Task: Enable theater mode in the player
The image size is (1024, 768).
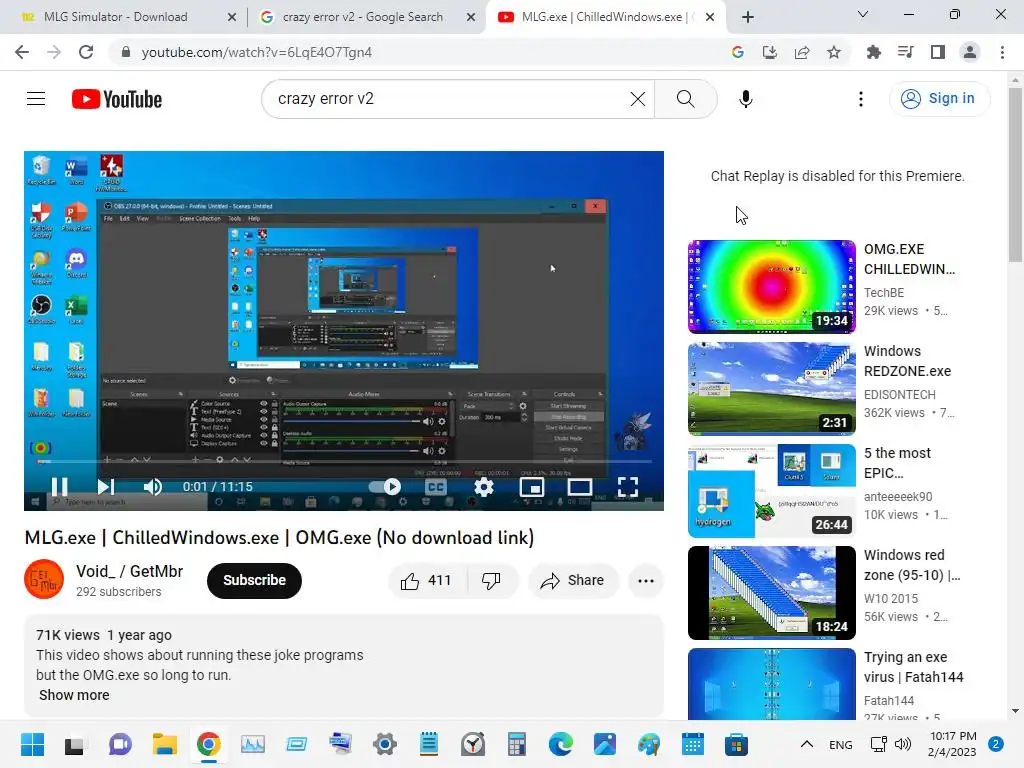Action: (x=579, y=487)
